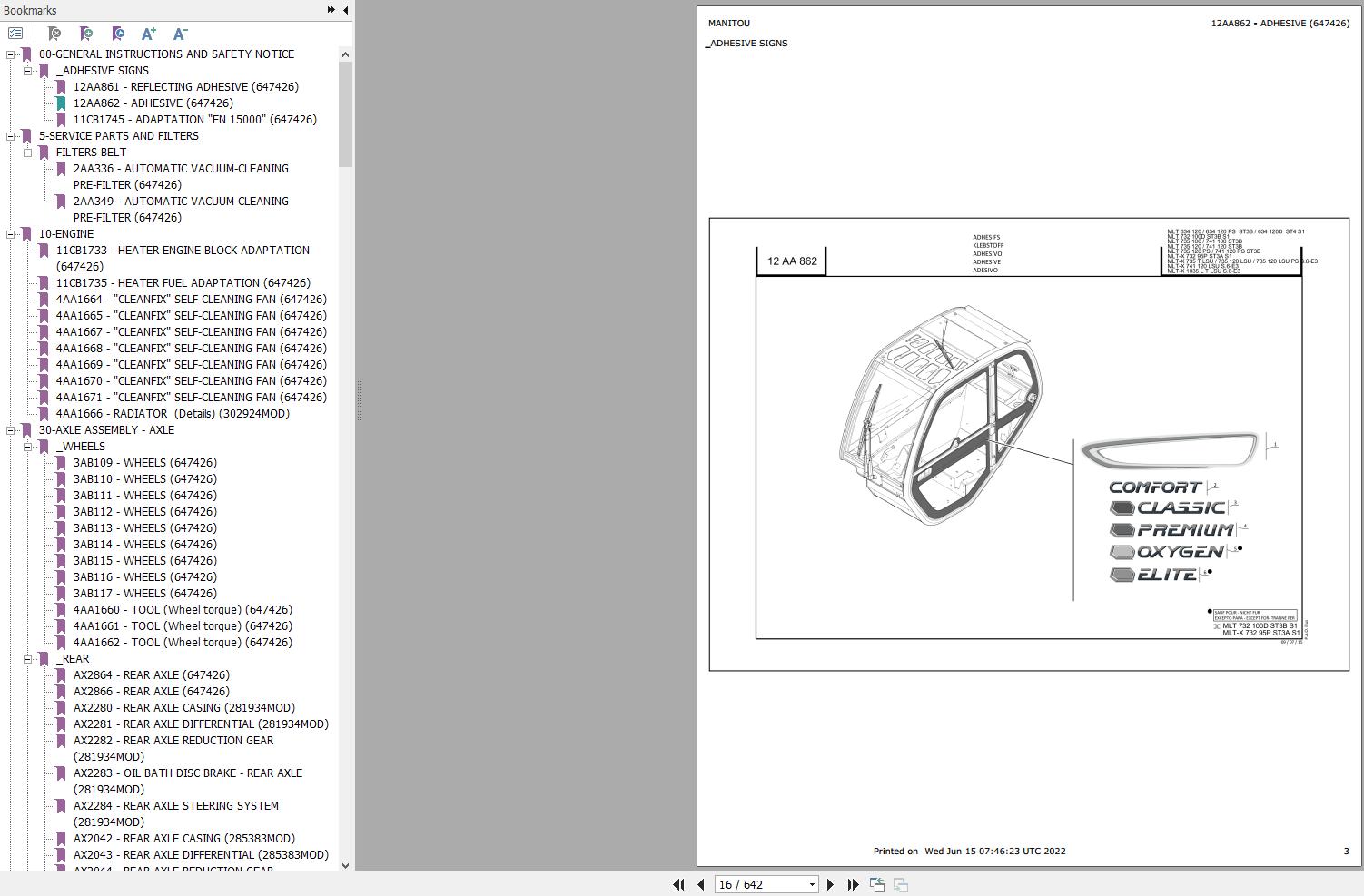The width and height of the screenshot is (1364, 896).
Task: Collapse the _ADHESIVE SIGNS bookmark tree
Action: 28,70
